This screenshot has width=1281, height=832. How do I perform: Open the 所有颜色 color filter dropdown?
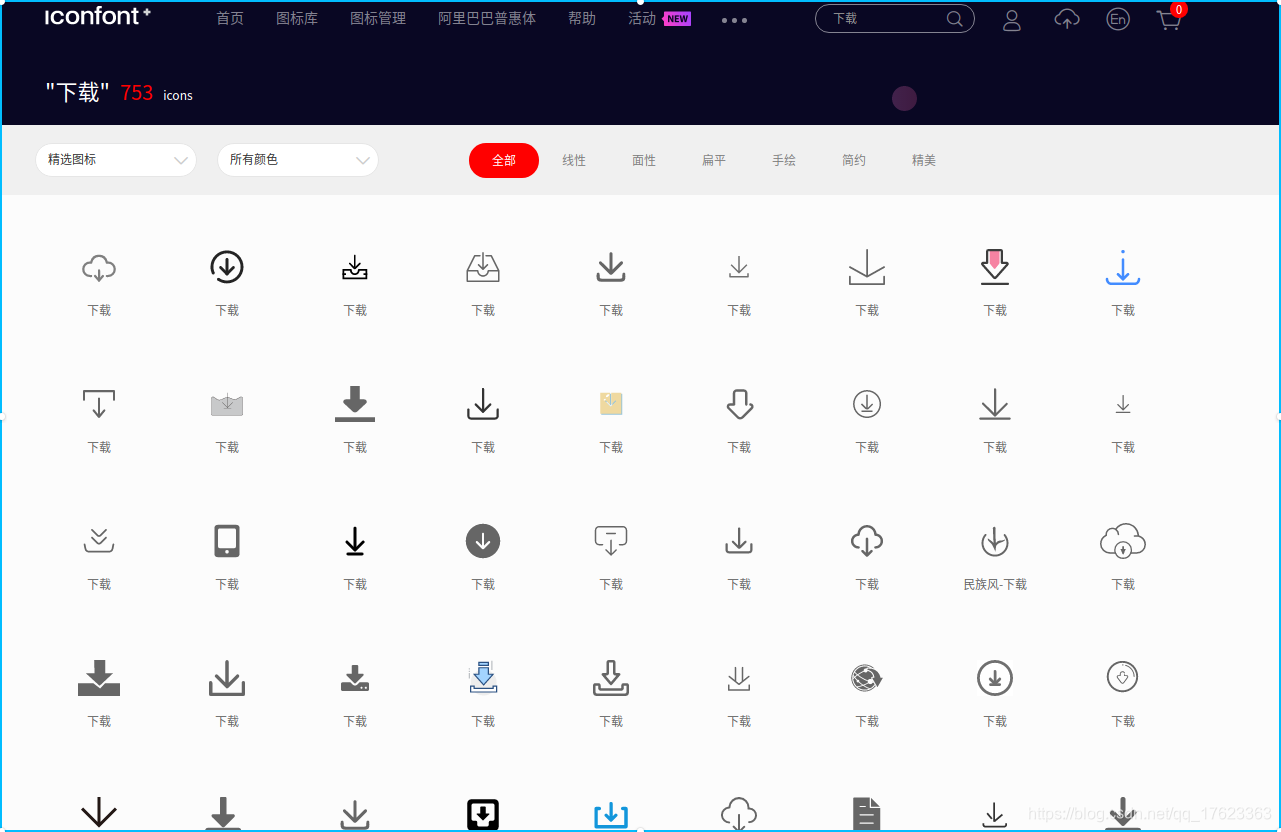point(298,160)
